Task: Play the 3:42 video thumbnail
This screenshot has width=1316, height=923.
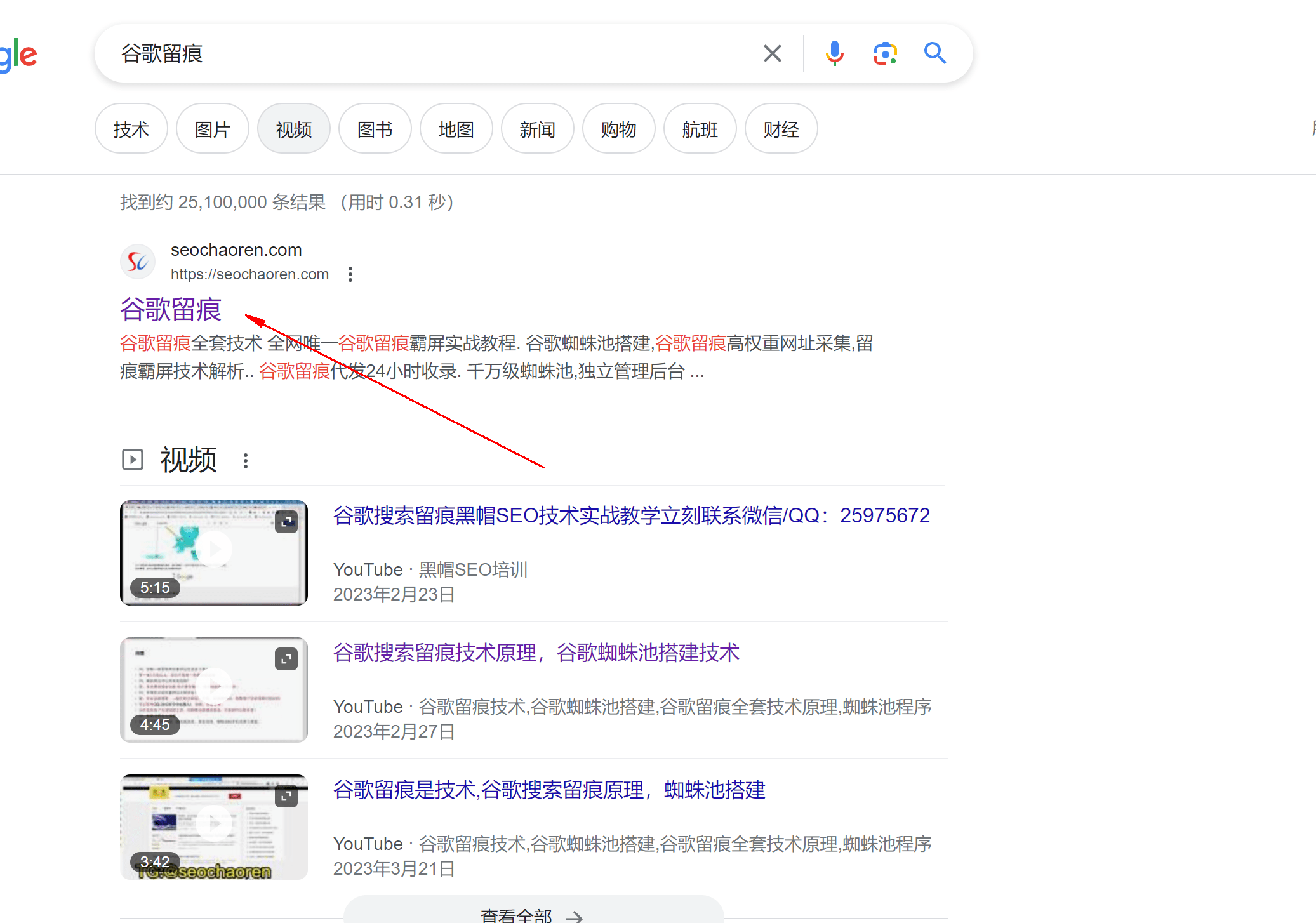Action: tap(214, 827)
